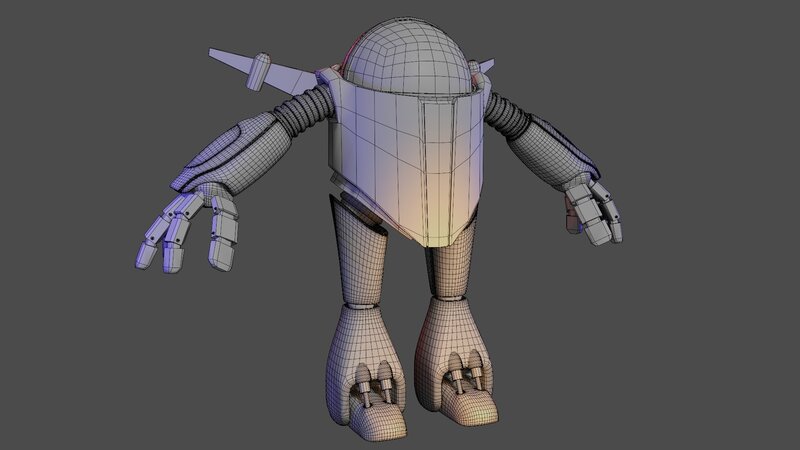Click the piston pair in the left foot
This screenshot has height=450, width=800.
point(371,387)
